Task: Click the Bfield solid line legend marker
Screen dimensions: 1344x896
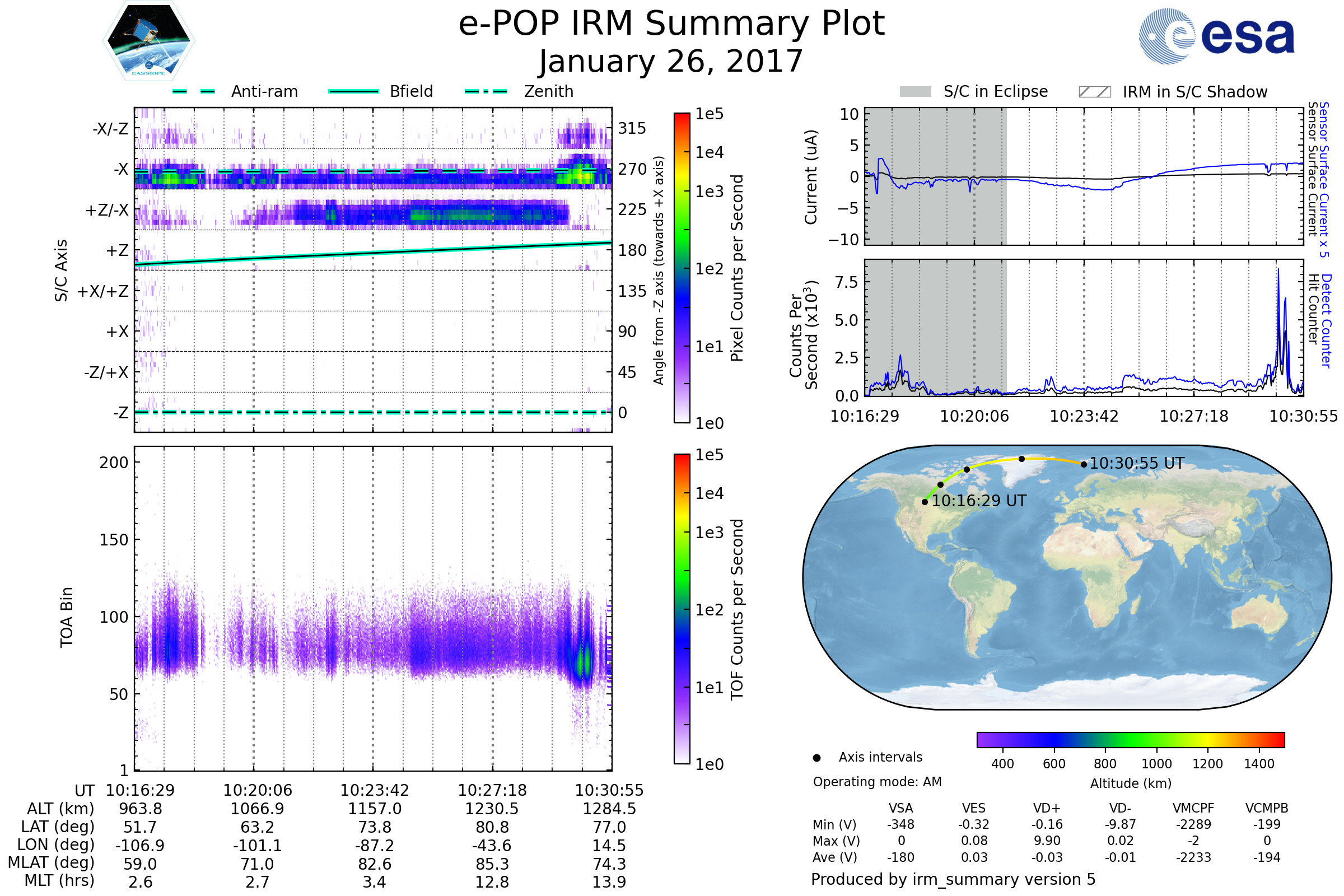Action: (x=353, y=91)
